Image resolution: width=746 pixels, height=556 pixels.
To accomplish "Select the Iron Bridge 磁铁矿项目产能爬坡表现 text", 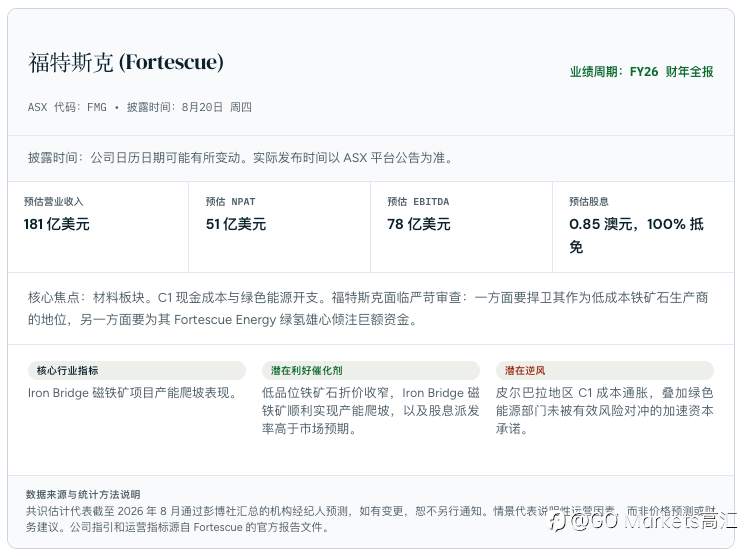I will 133,393.
